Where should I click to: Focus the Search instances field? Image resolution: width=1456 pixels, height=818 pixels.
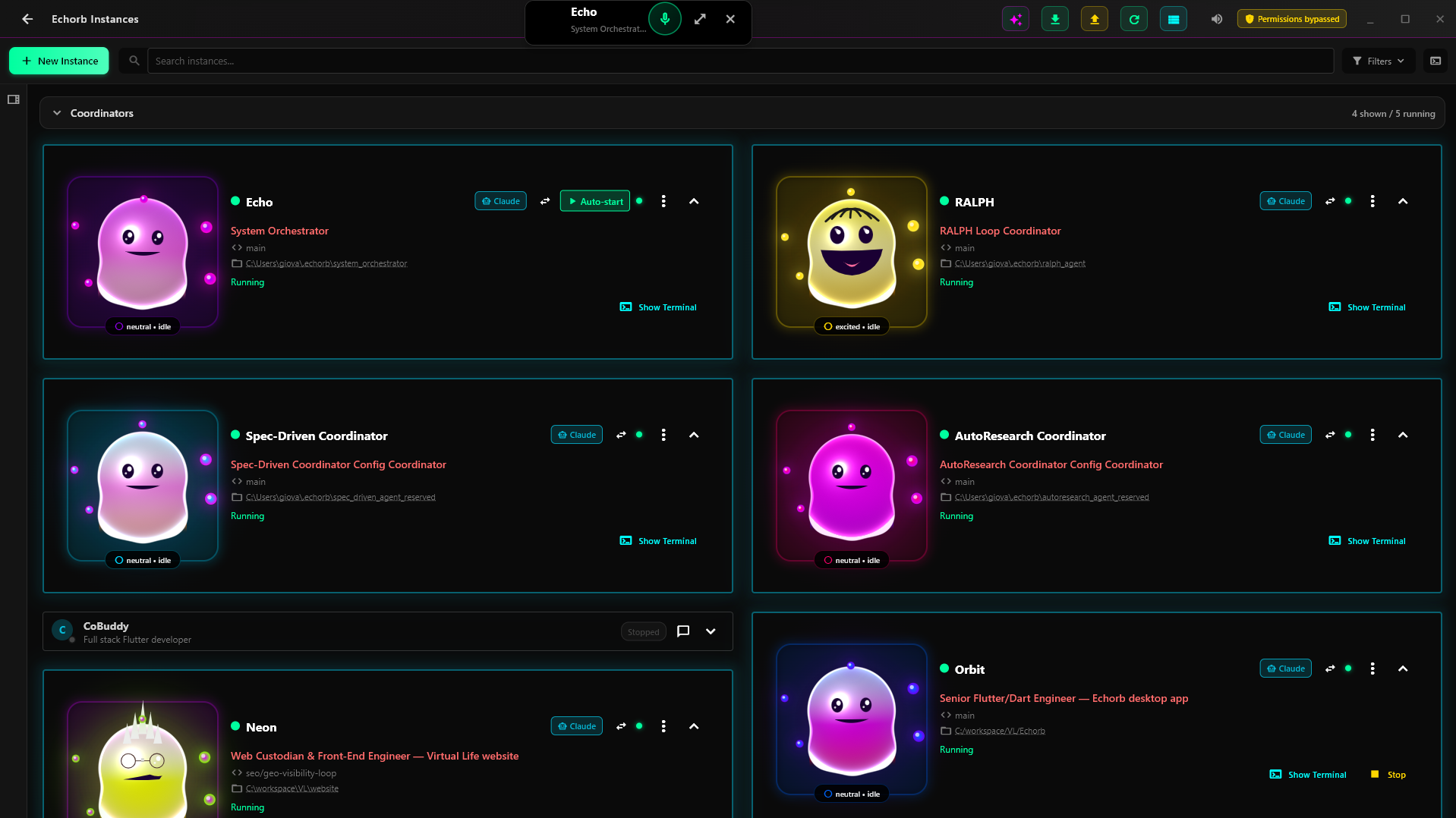[x=740, y=61]
